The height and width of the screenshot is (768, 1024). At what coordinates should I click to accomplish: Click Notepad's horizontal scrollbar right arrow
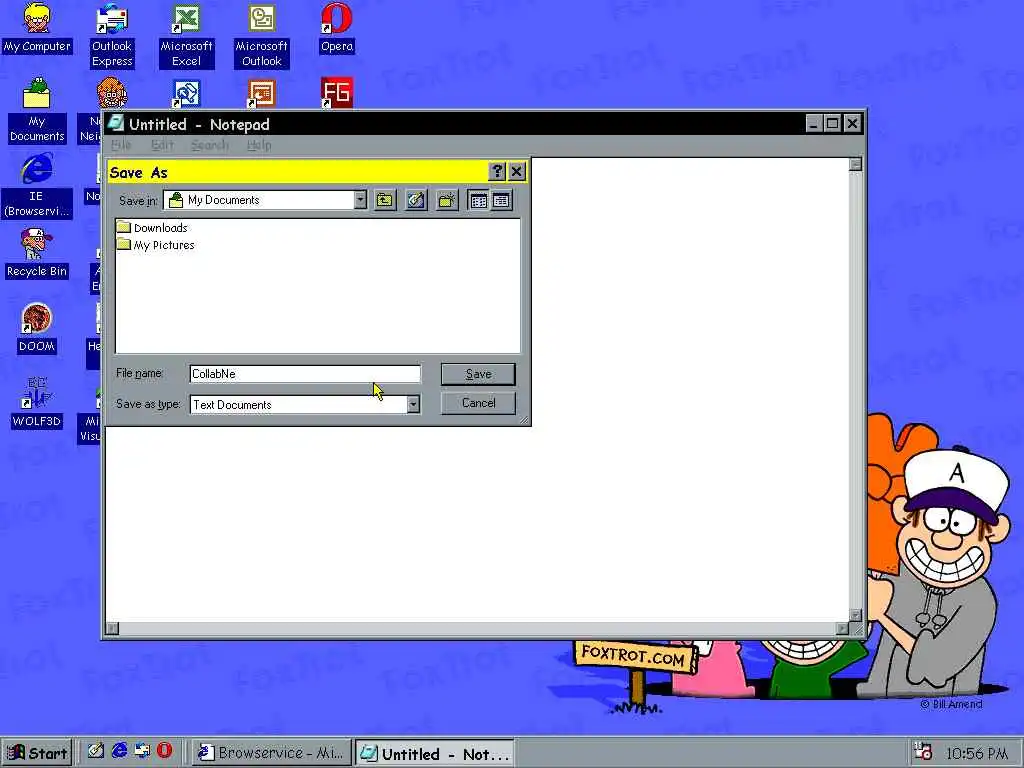coord(842,628)
